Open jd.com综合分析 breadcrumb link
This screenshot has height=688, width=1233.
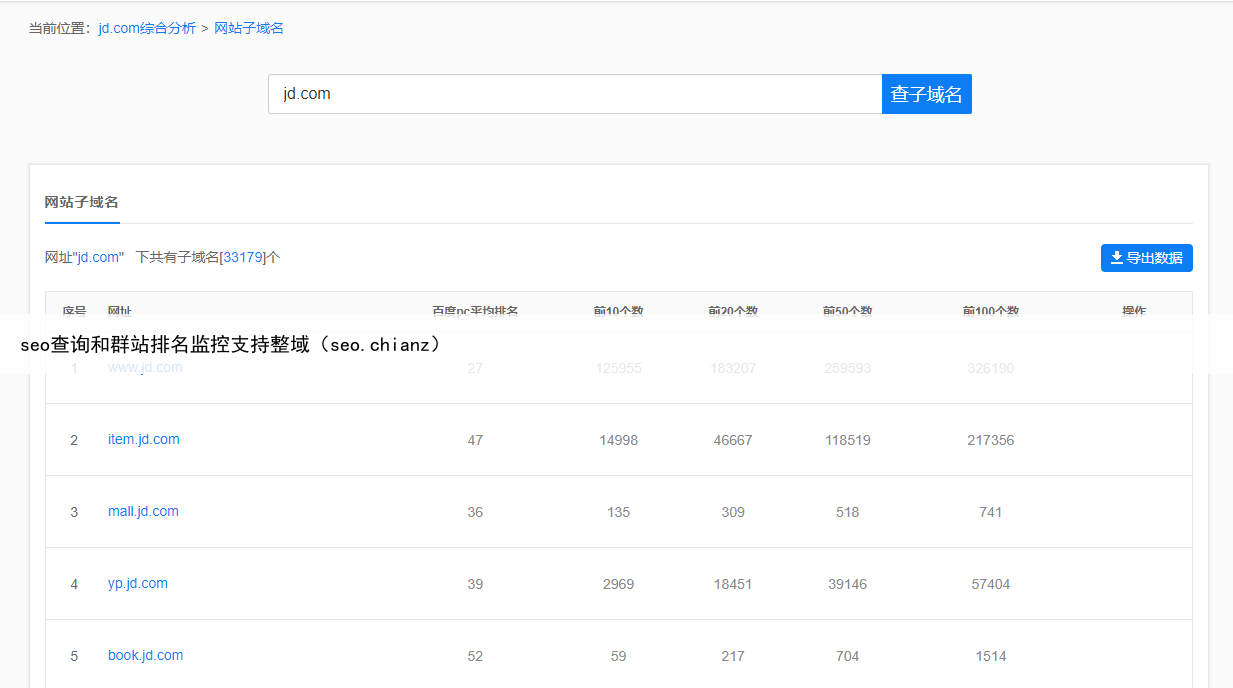147,28
